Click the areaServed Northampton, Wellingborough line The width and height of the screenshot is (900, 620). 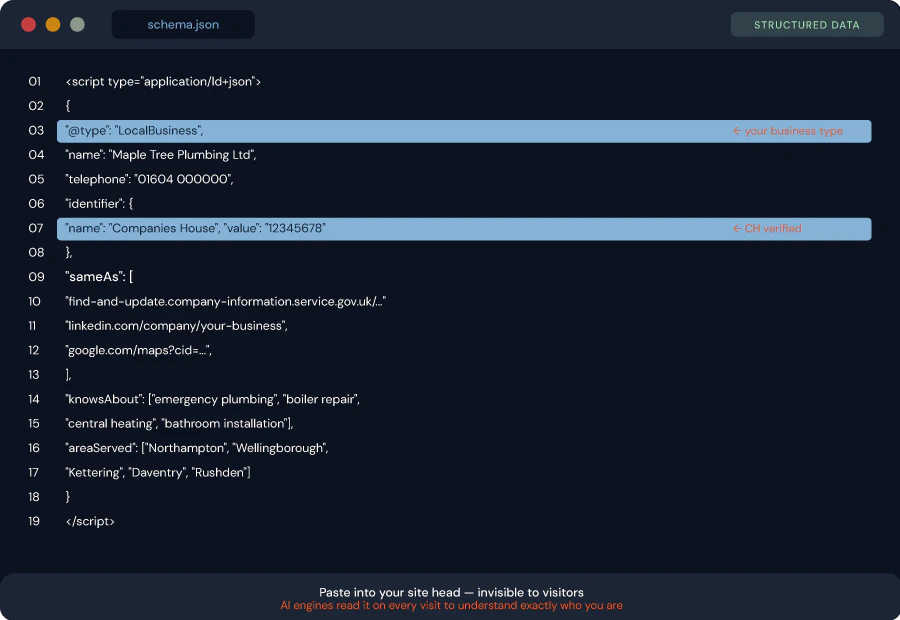tap(197, 448)
